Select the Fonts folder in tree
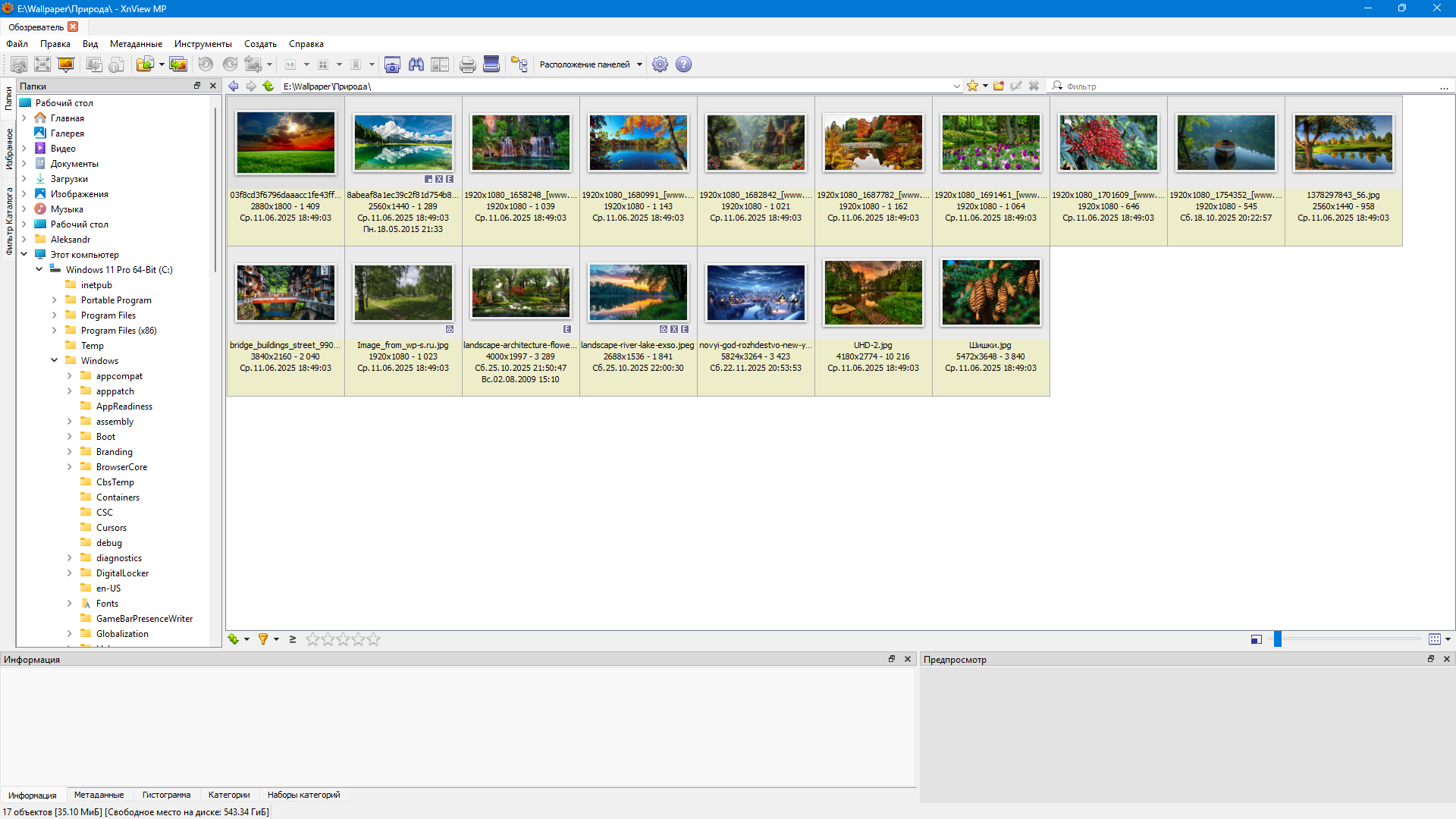Viewport: 1456px width, 819px height. (x=107, y=604)
